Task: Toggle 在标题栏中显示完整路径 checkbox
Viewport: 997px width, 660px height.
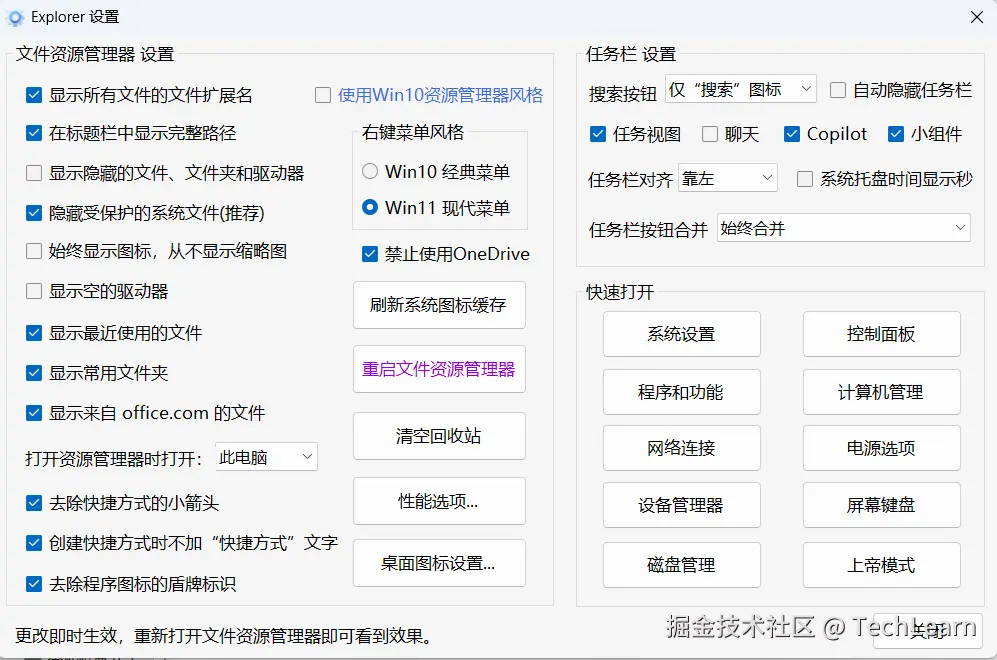Action: (34, 133)
